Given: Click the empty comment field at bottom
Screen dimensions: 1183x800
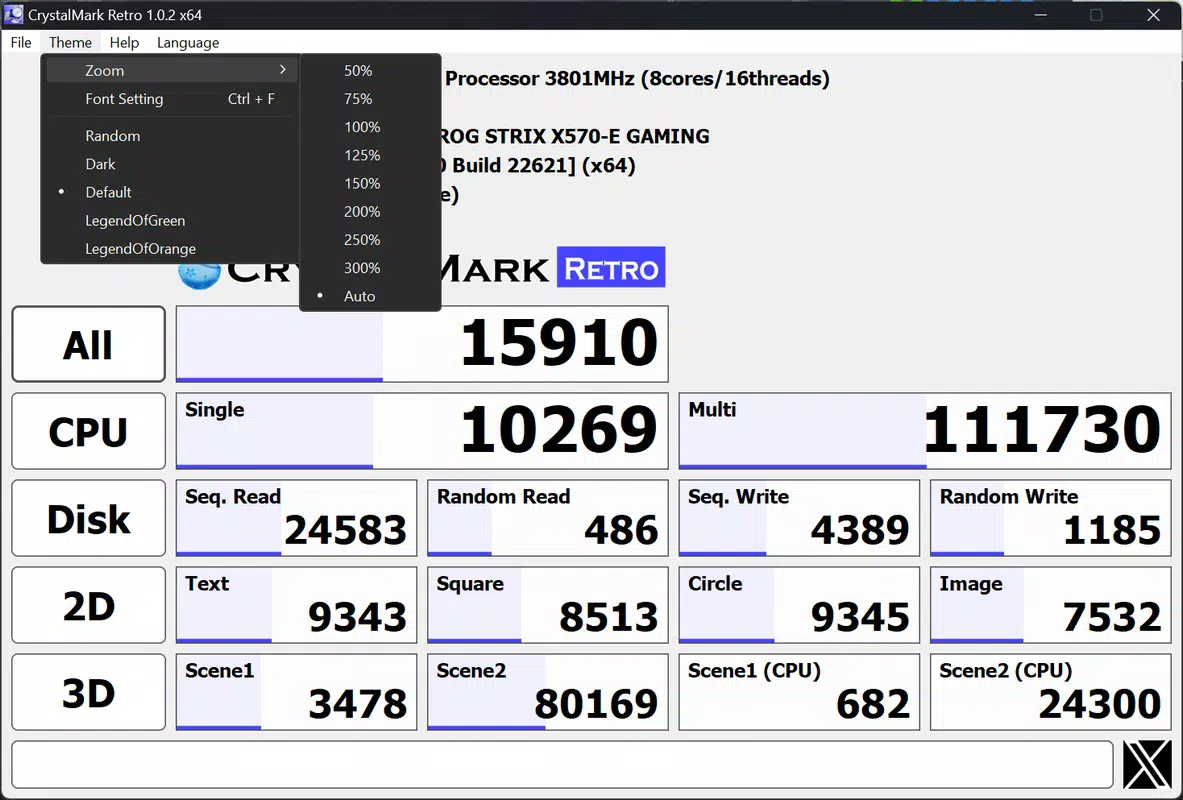Looking at the screenshot, I should click(x=562, y=765).
